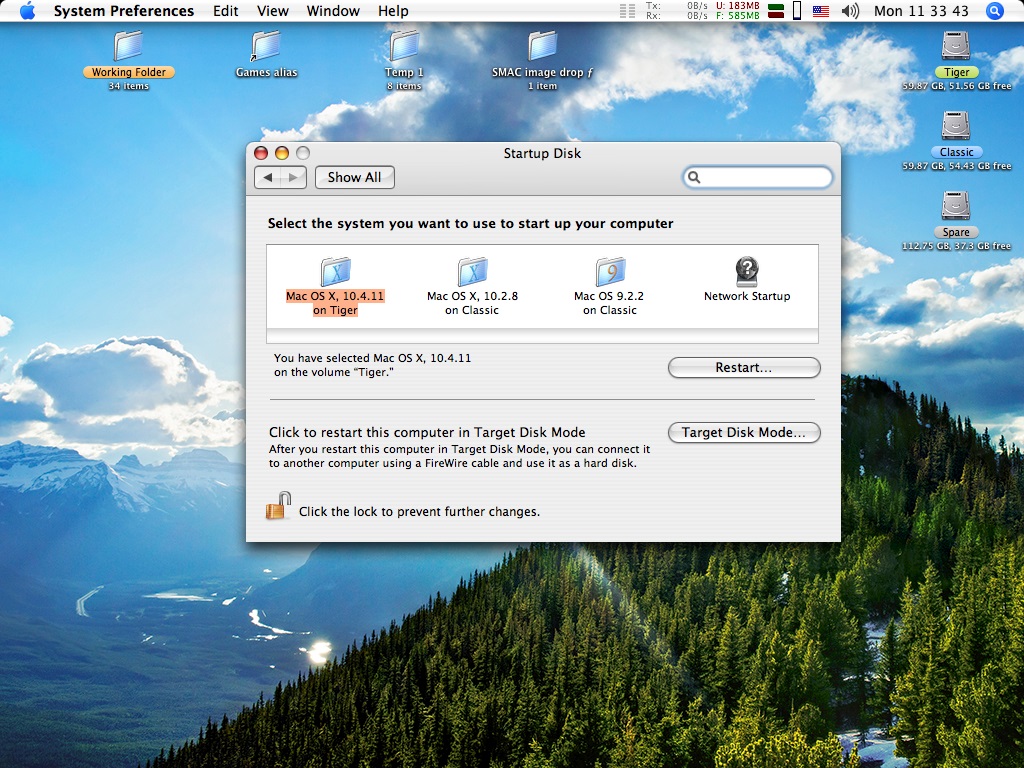
Task: Click the menu bar clock Mon 11 33 43
Action: click(x=921, y=11)
